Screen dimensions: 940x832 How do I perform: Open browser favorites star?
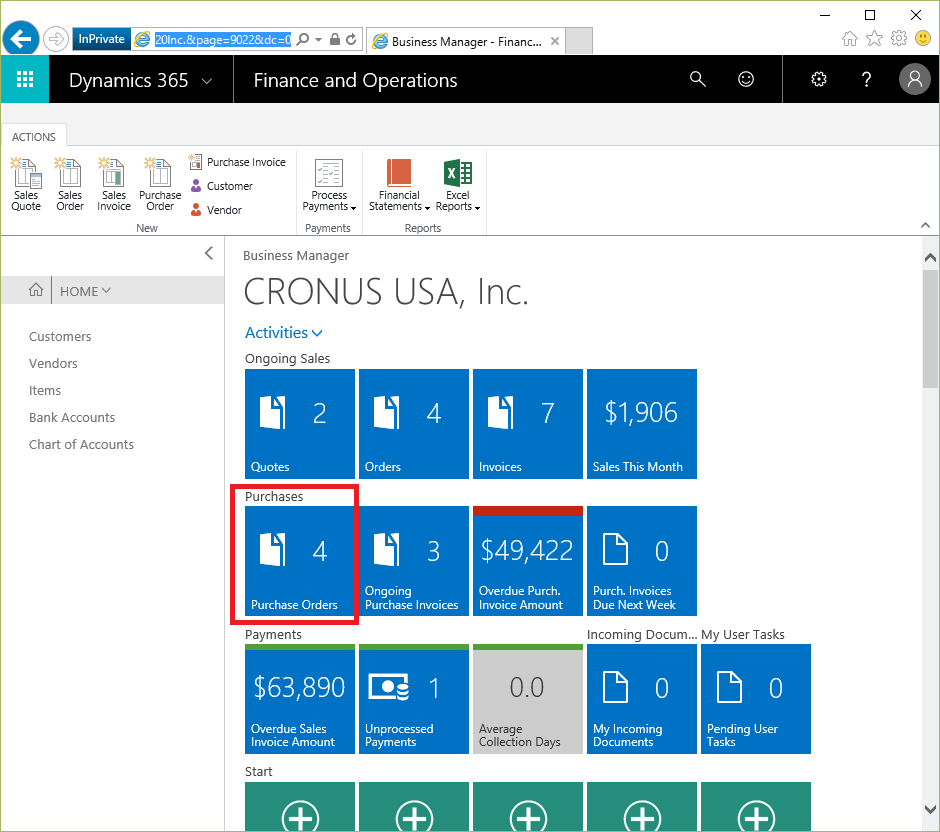tap(875, 39)
